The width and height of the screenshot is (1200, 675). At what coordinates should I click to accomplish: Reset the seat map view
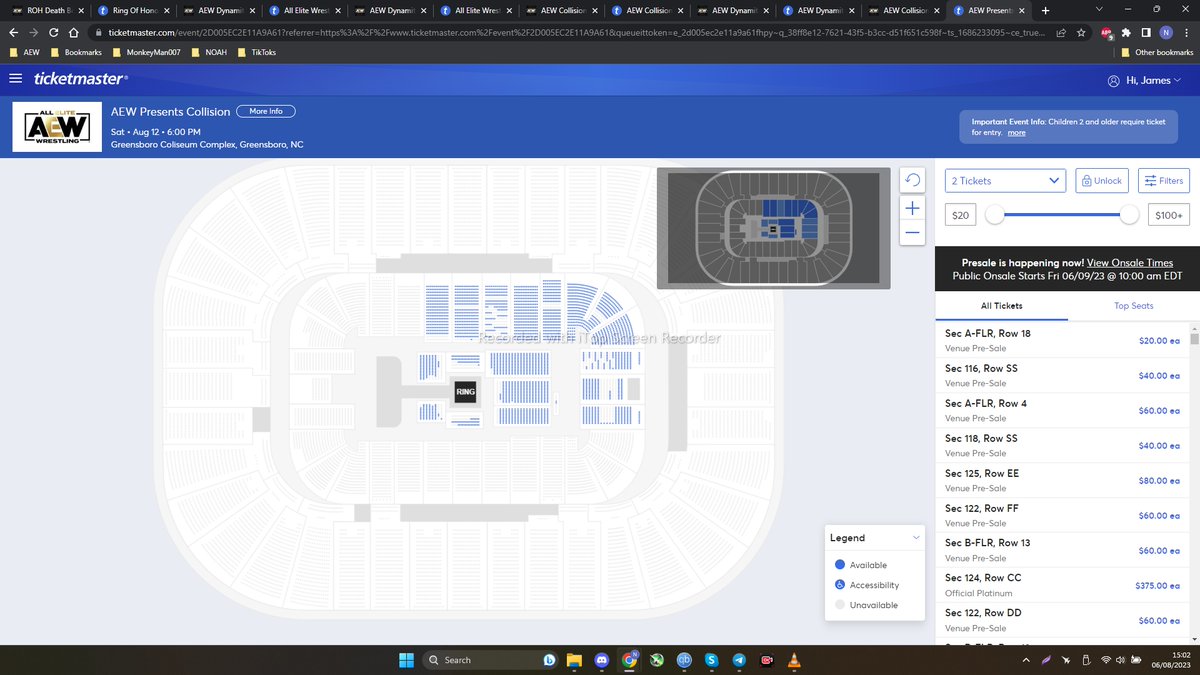[x=911, y=179]
